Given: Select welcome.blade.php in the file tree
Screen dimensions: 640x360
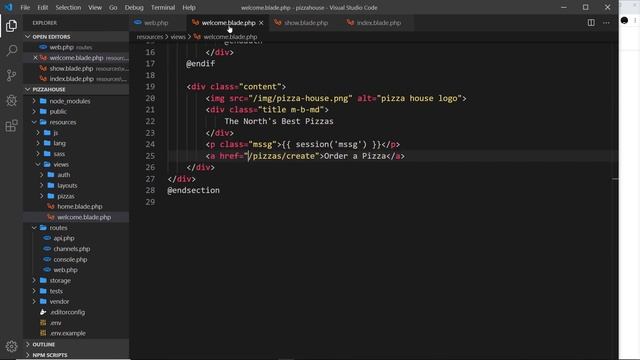Looking at the screenshot, I should (76, 217).
